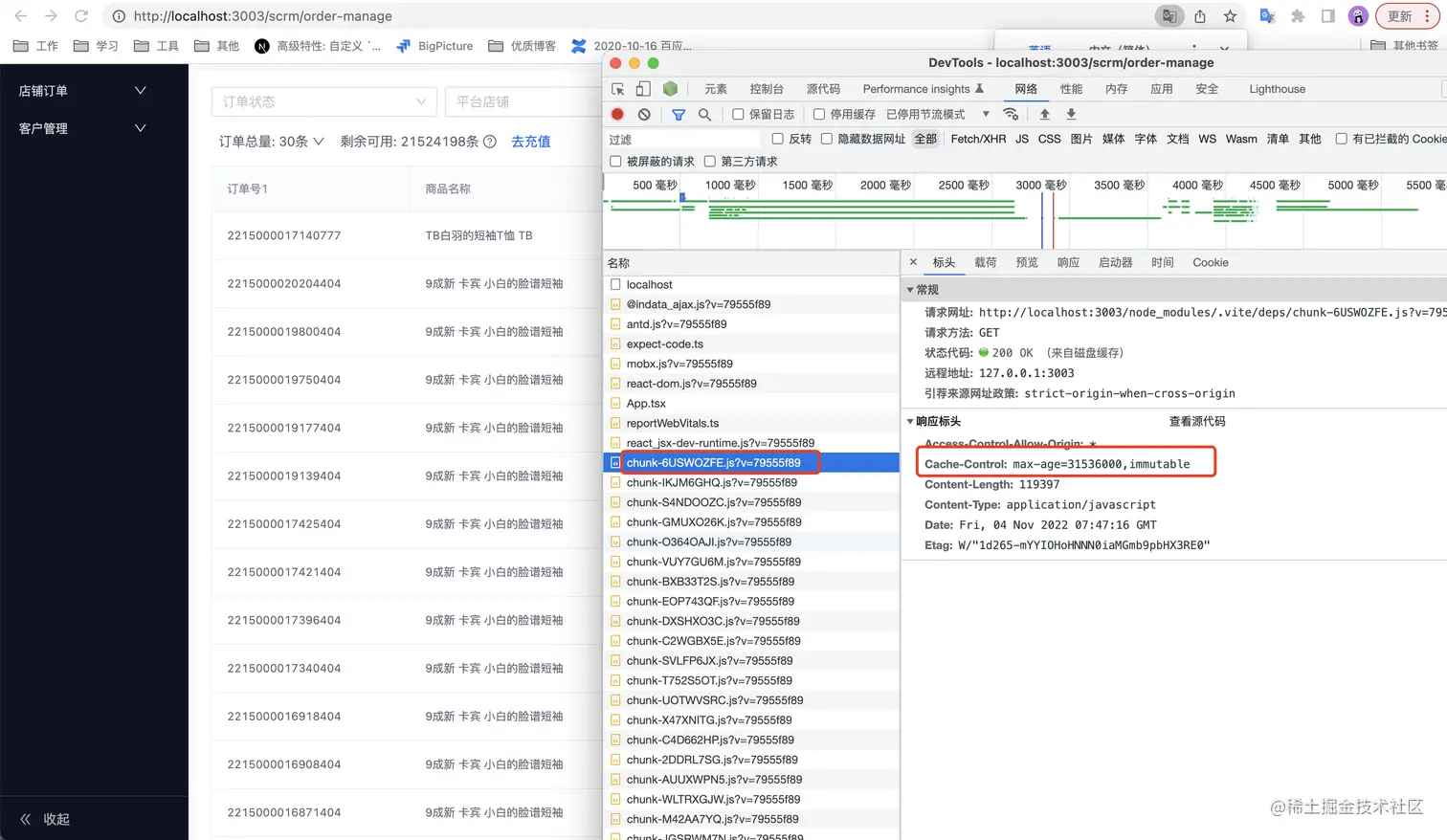Click the green hexagon extension tab icon

(x=670, y=89)
